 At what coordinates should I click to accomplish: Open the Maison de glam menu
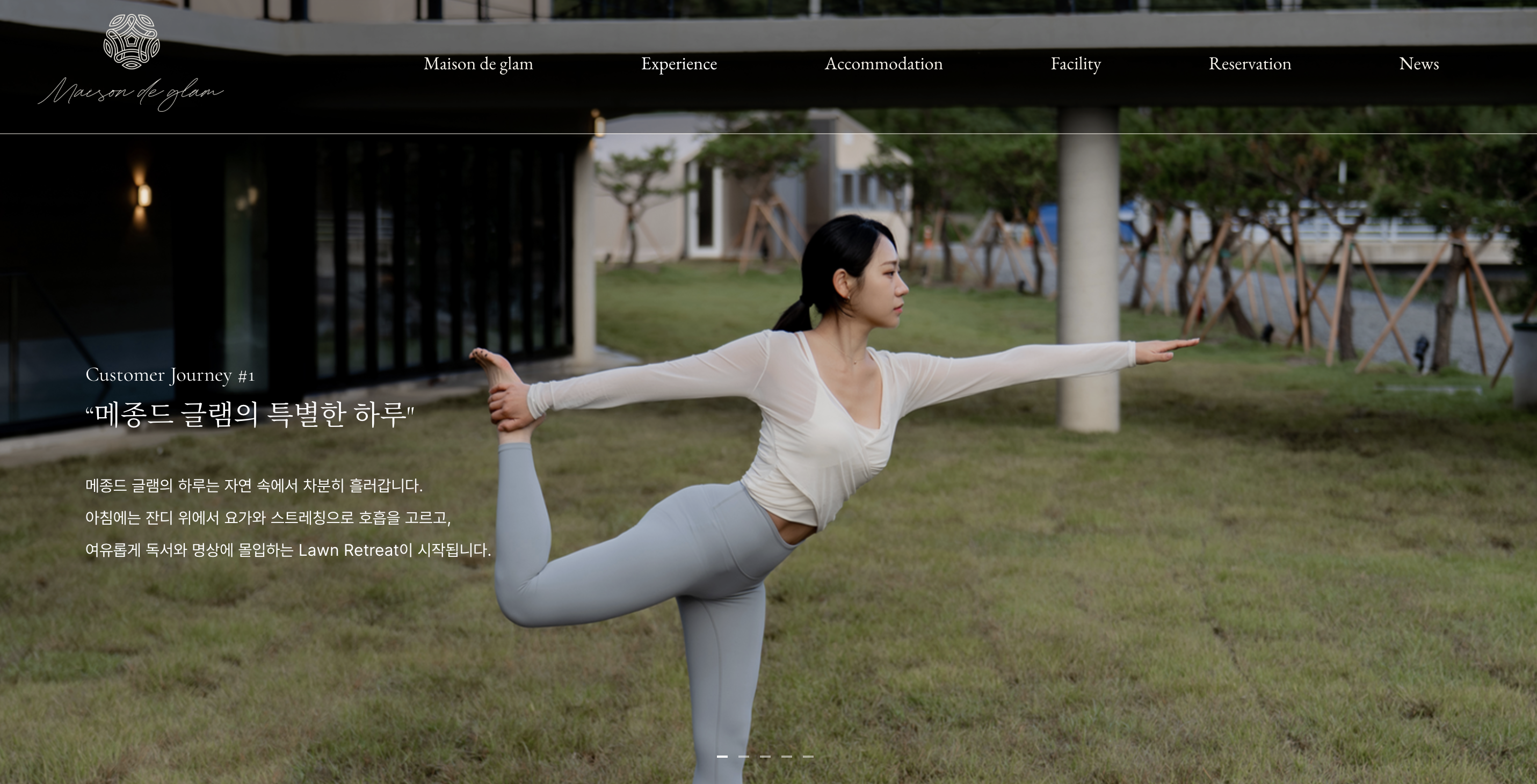pyautogui.click(x=478, y=64)
